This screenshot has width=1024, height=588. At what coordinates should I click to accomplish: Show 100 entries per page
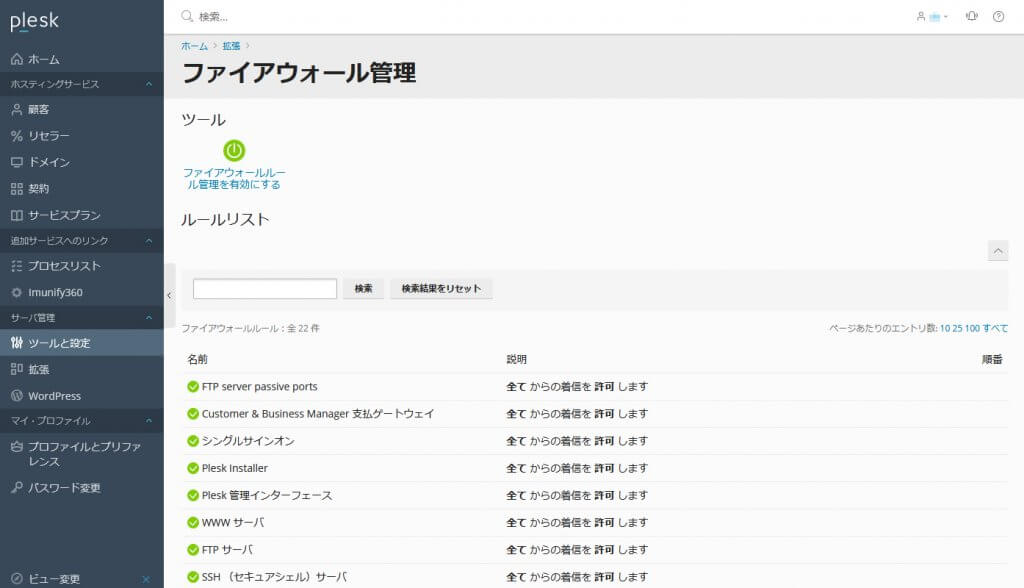click(972, 329)
